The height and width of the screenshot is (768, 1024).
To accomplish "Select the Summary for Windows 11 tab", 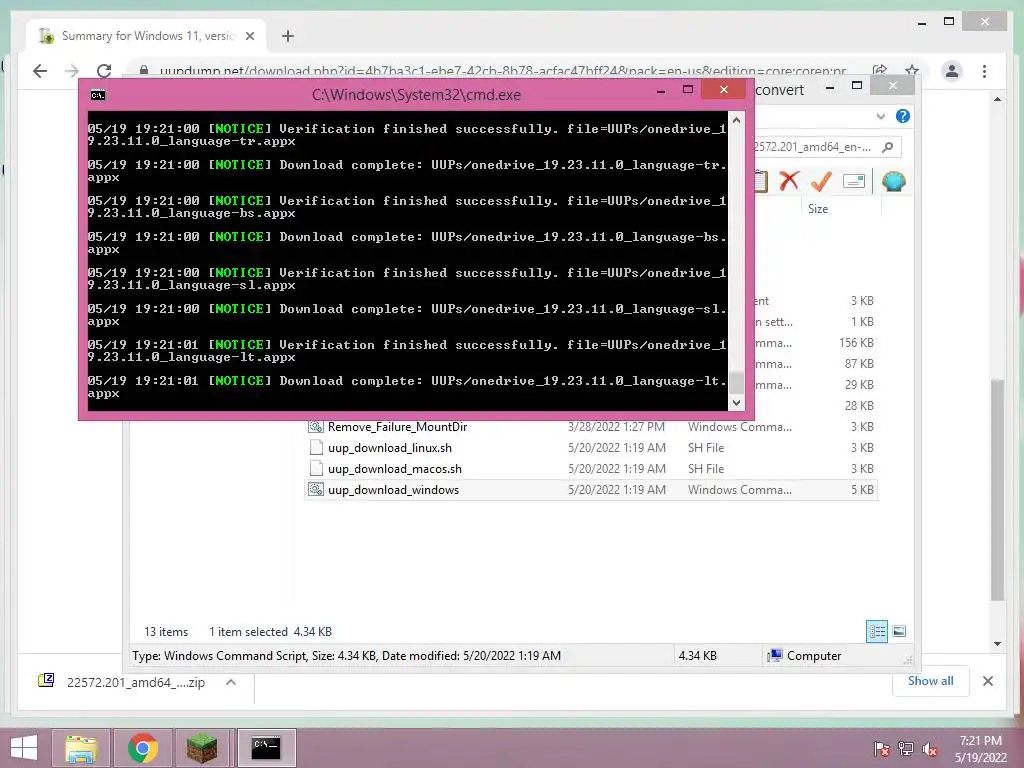I will [147, 36].
